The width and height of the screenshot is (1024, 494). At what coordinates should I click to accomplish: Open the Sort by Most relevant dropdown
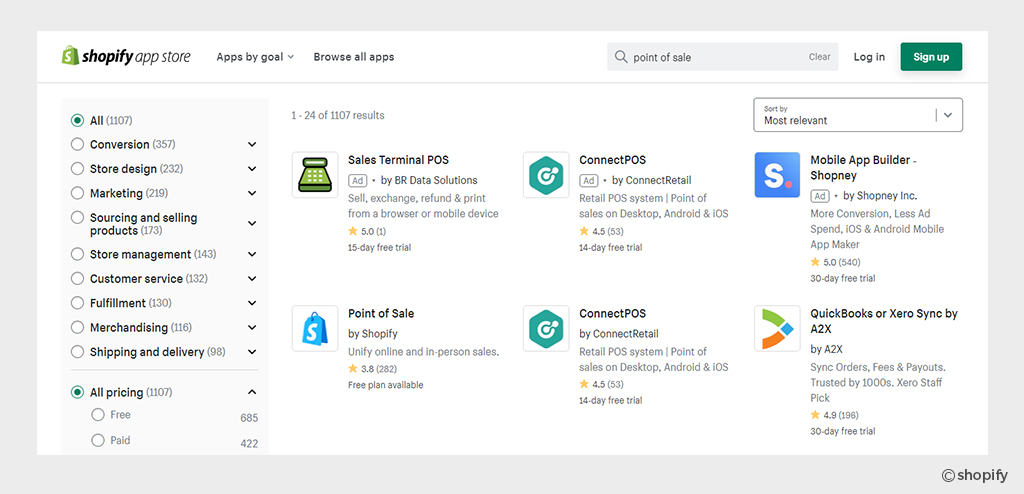(857, 115)
